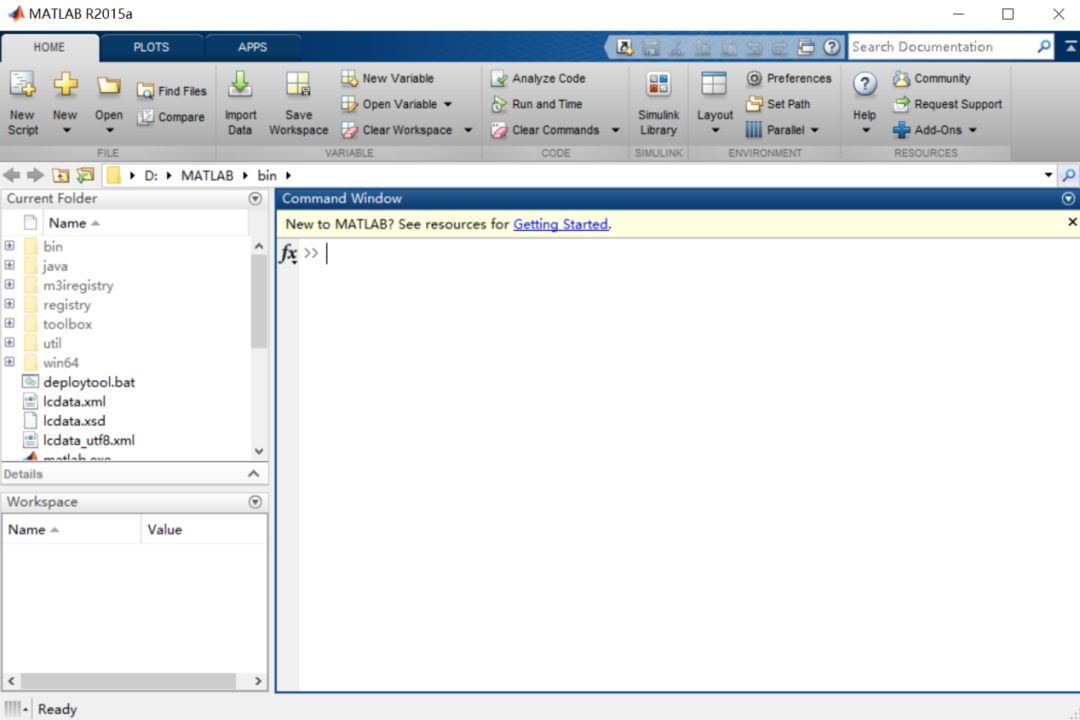Click the Search Documentation field
The image size is (1080, 720).
tap(942, 47)
